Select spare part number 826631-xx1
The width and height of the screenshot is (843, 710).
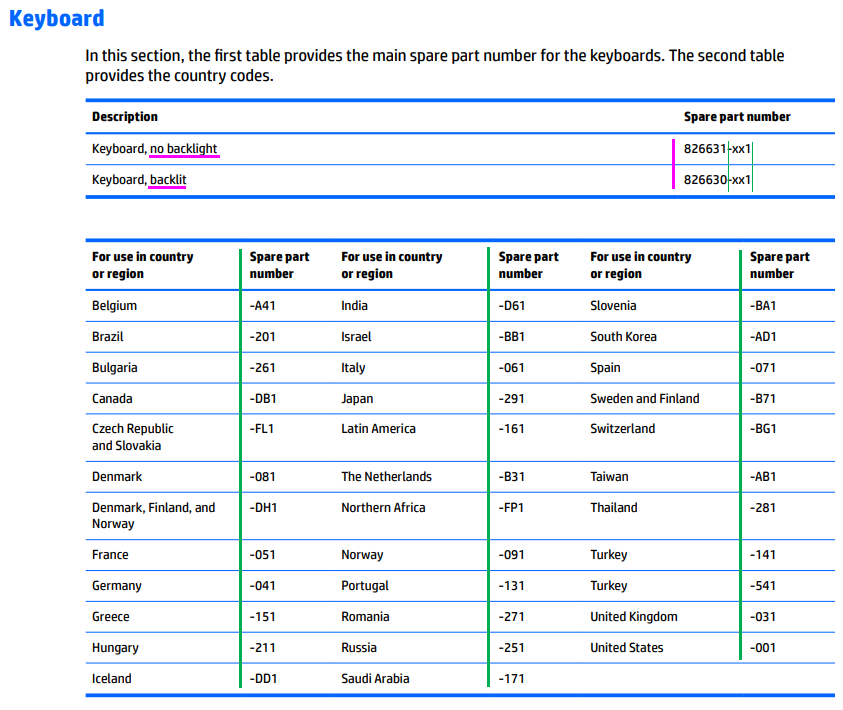[717, 149]
